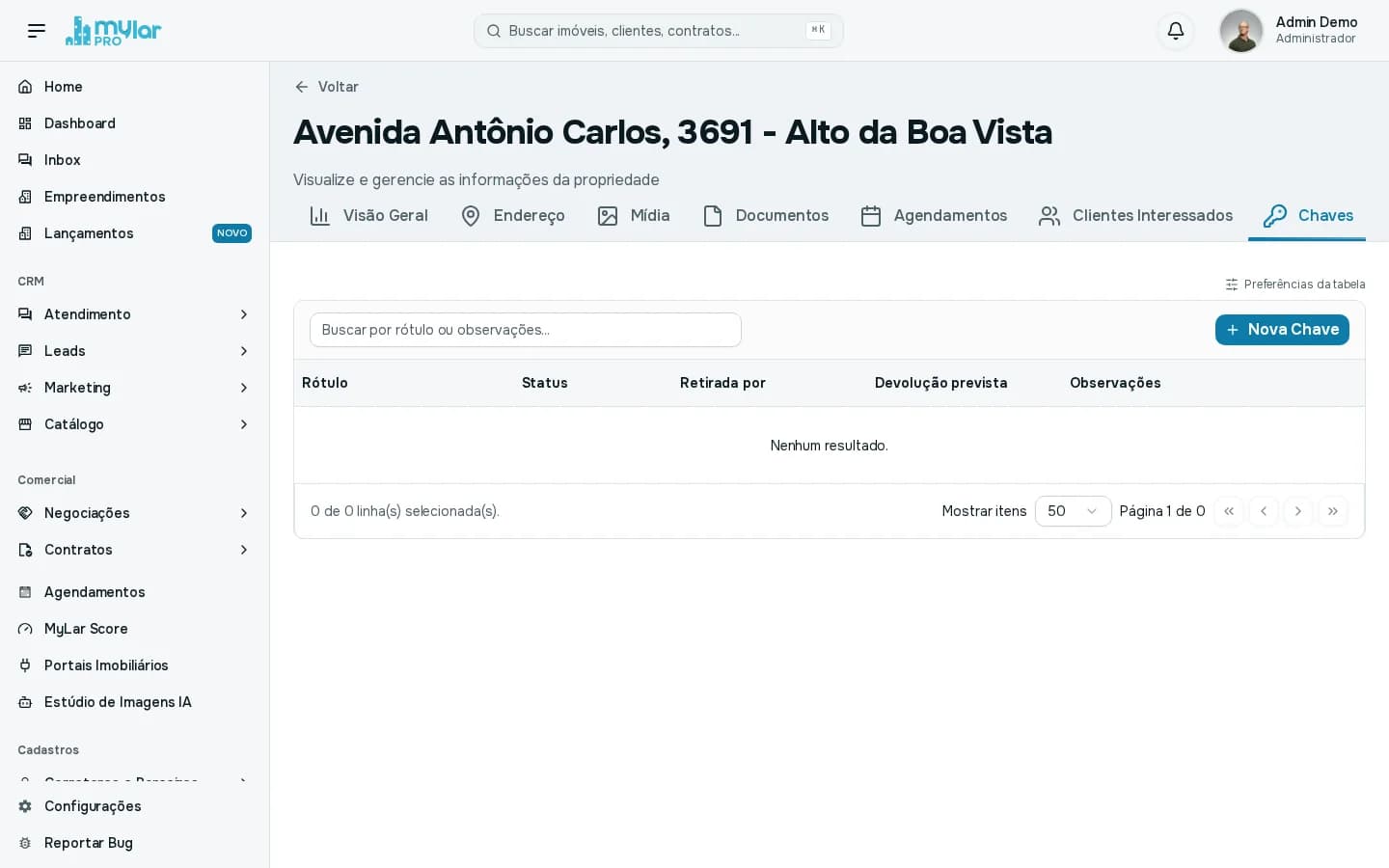The height and width of the screenshot is (868, 1389).
Task: Click the Nova Chave button
Action: point(1282,330)
